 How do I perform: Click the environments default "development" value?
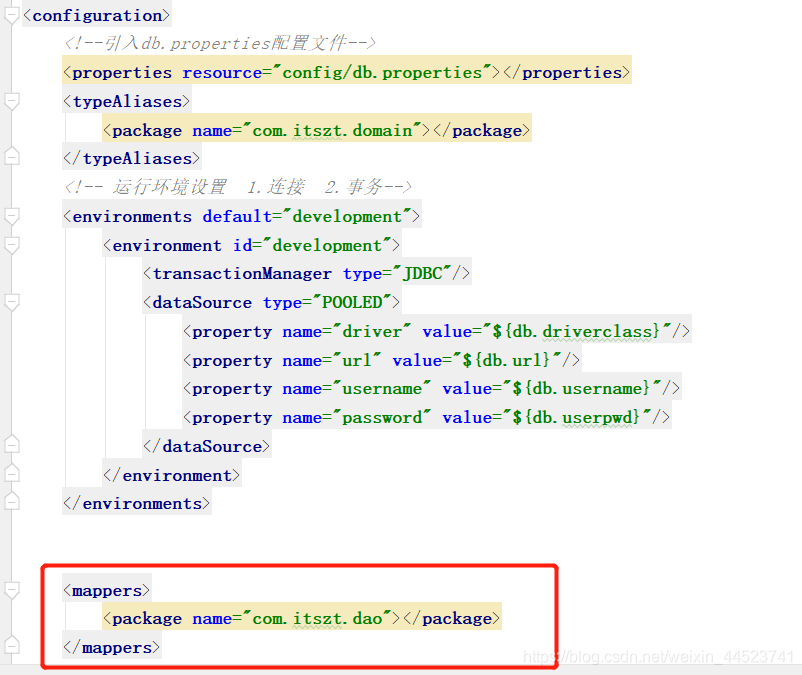click(x=347, y=216)
